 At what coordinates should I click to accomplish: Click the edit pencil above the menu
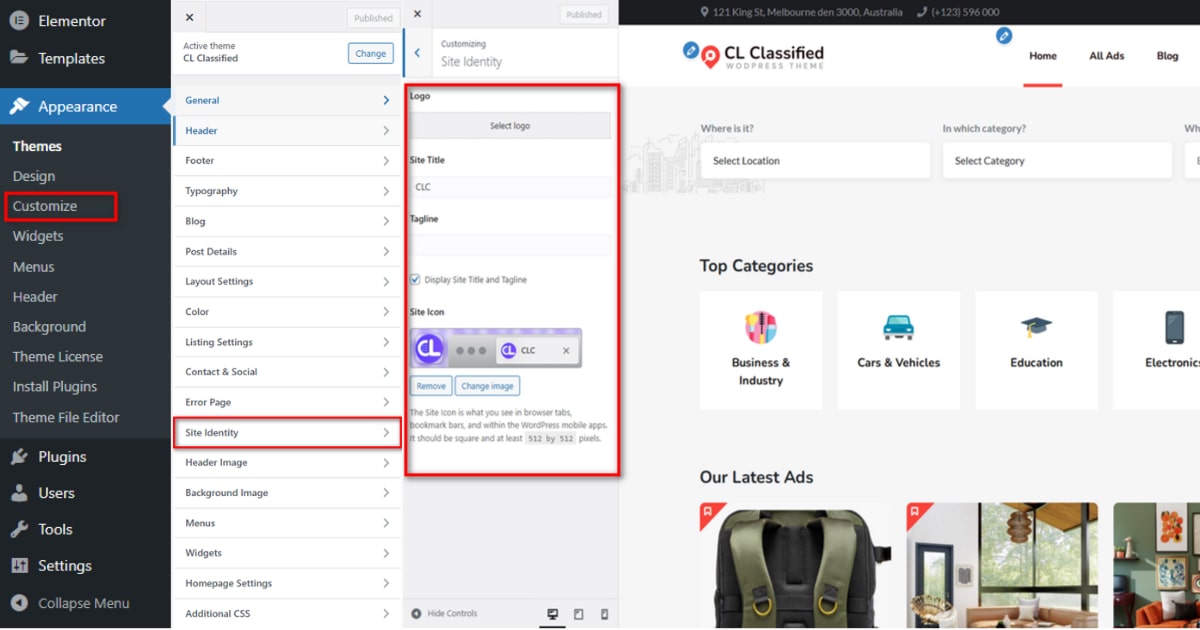pos(1004,36)
